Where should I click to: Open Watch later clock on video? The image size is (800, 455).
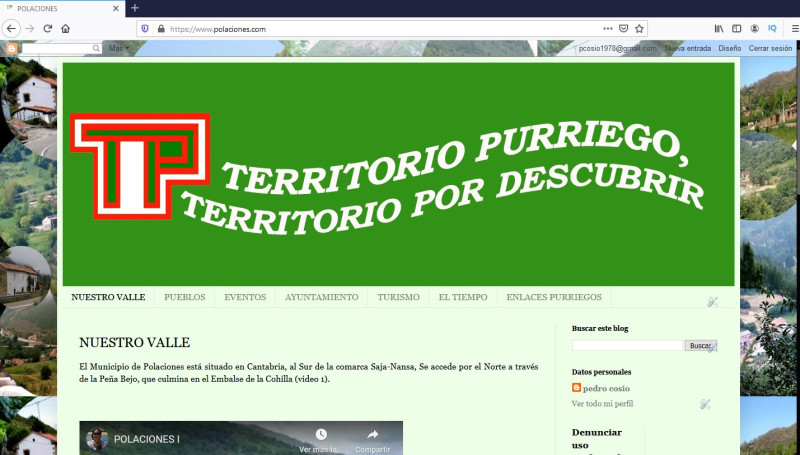[x=321, y=435]
